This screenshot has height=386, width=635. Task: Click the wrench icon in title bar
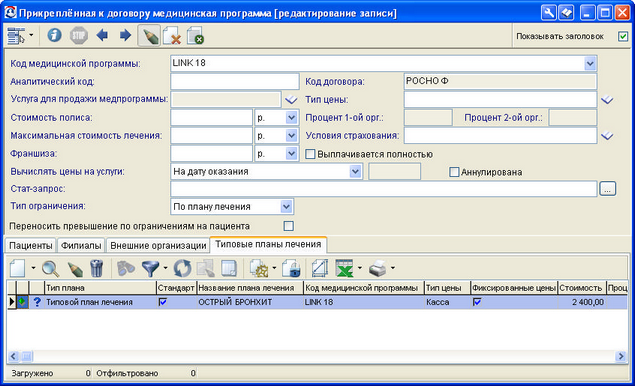(x=548, y=13)
